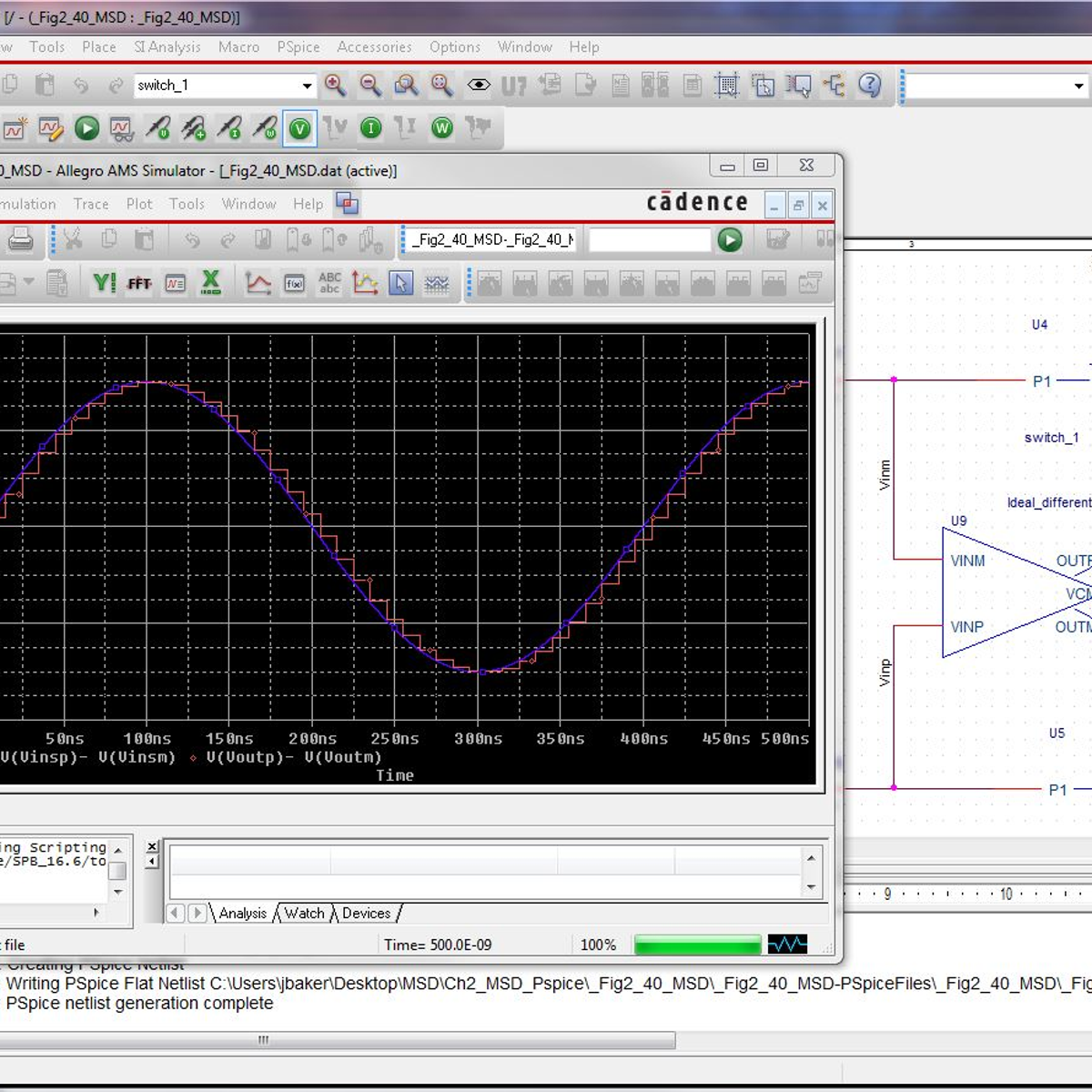Viewport: 1092px width, 1092px height.
Task: Click the Print icon in simulator
Action: [x=20, y=240]
